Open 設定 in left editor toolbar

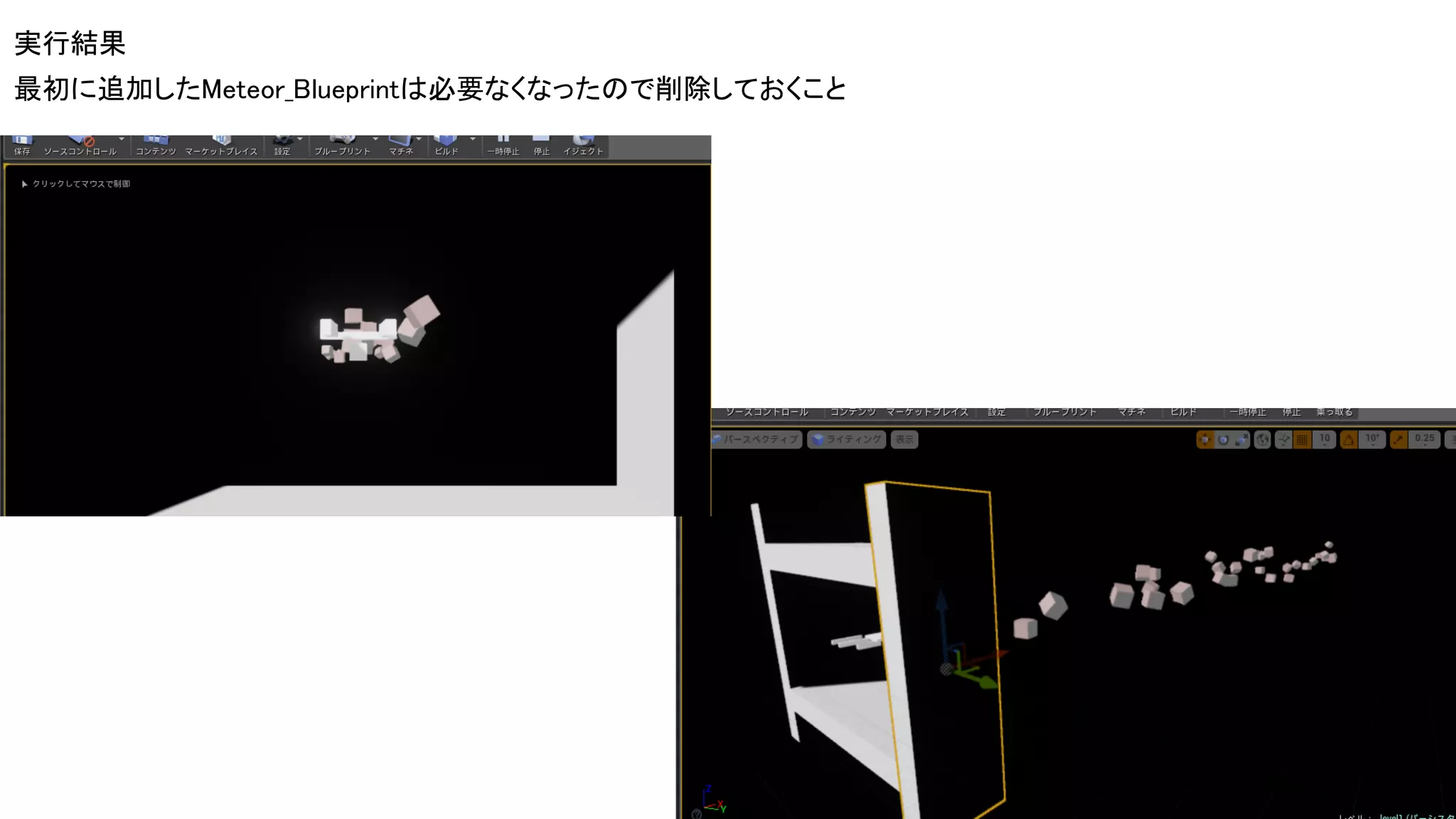282,146
